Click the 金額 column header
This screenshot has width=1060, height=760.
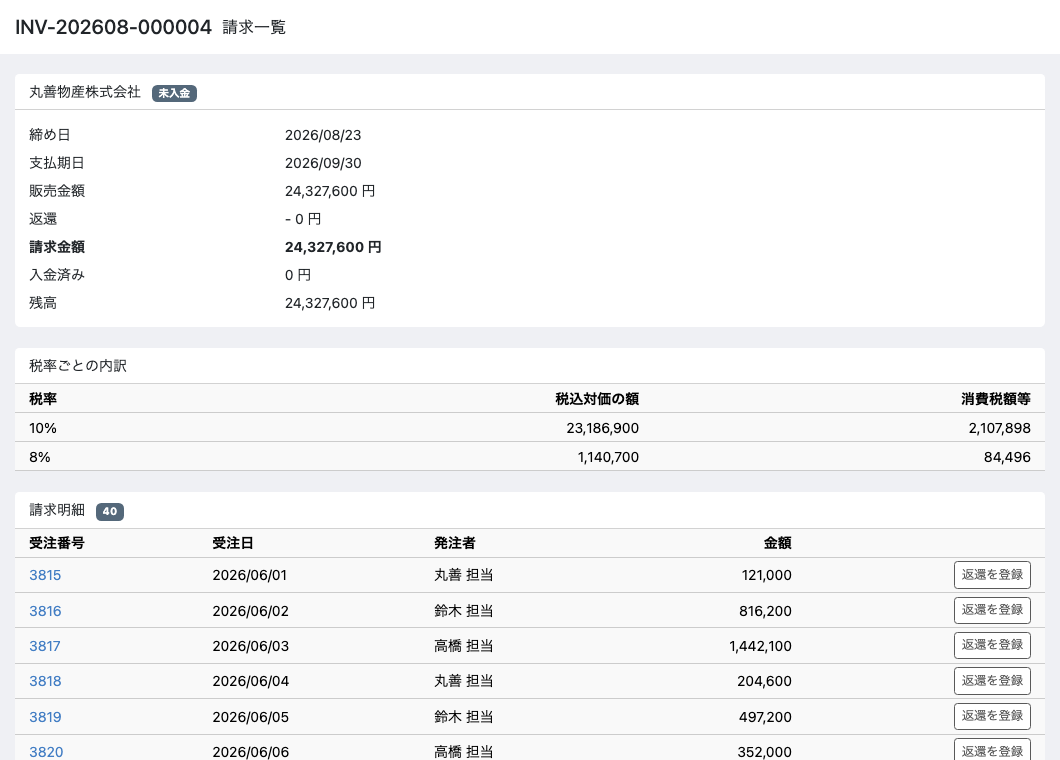tap(777, 543)
